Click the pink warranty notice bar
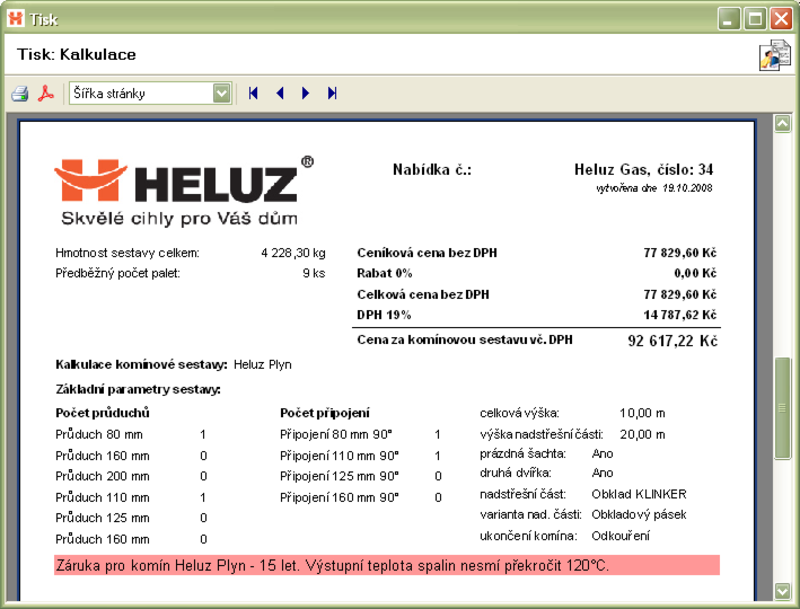Viewport: 800px width, 609px height. (x=387, y=566)
